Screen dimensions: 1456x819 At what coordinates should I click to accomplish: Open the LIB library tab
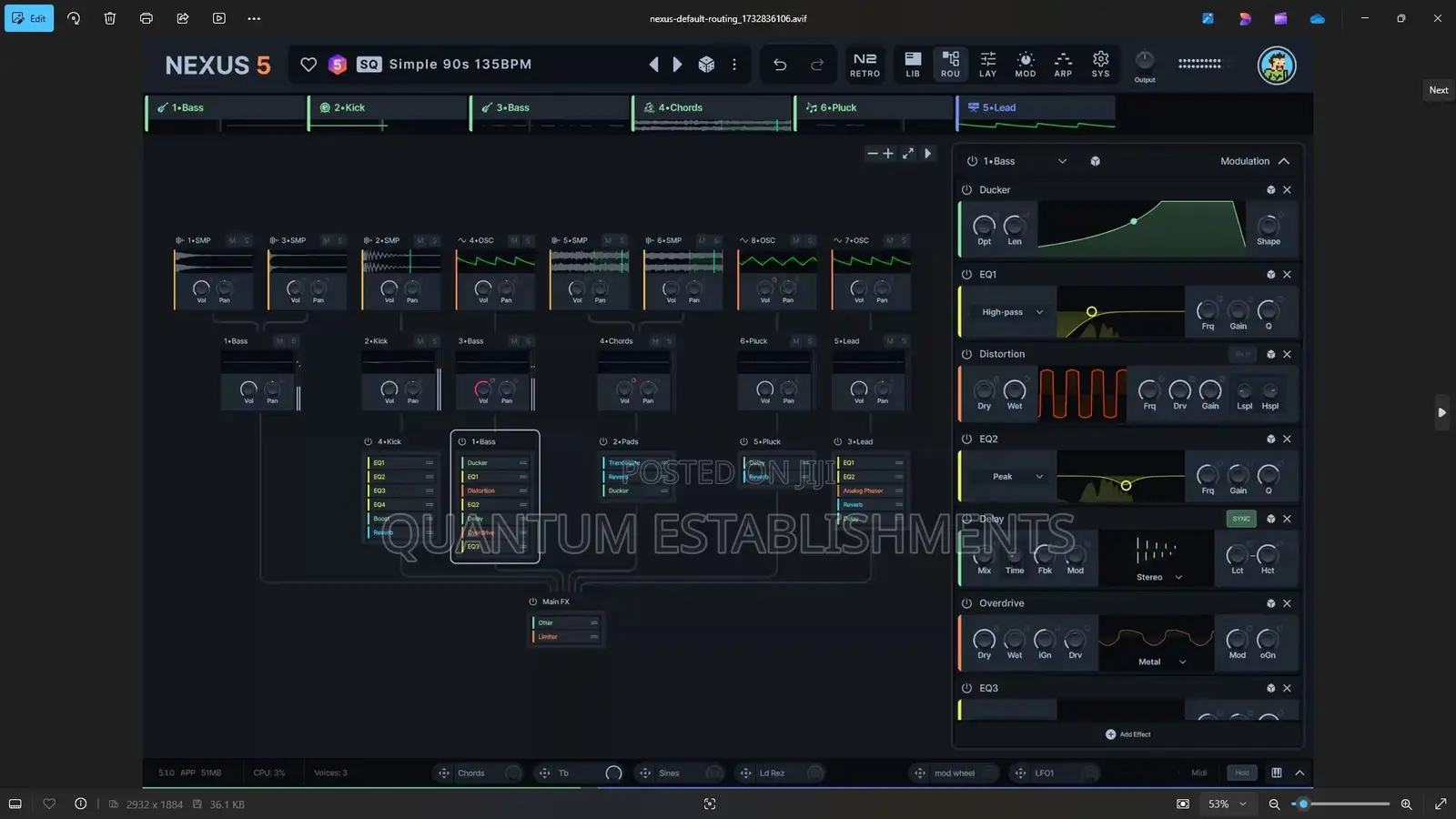(x=913, y=64)
